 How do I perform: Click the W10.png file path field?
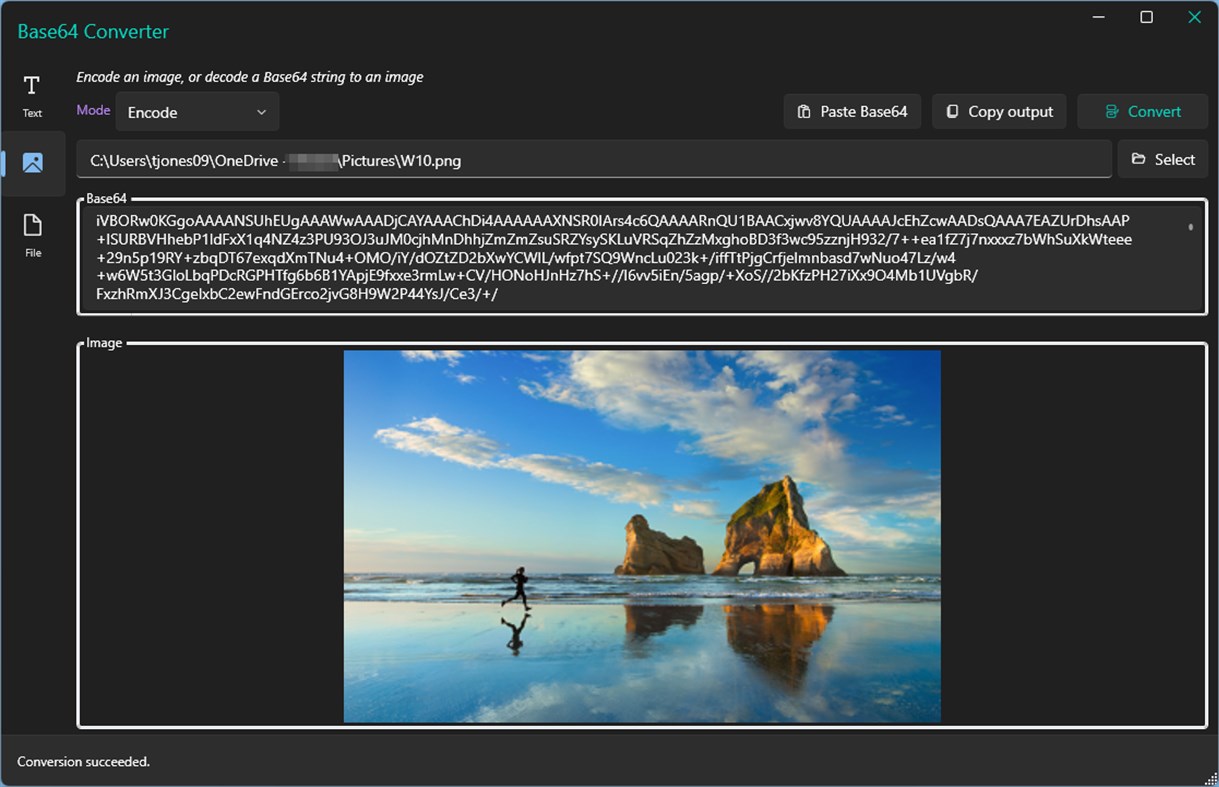(594, 160)
